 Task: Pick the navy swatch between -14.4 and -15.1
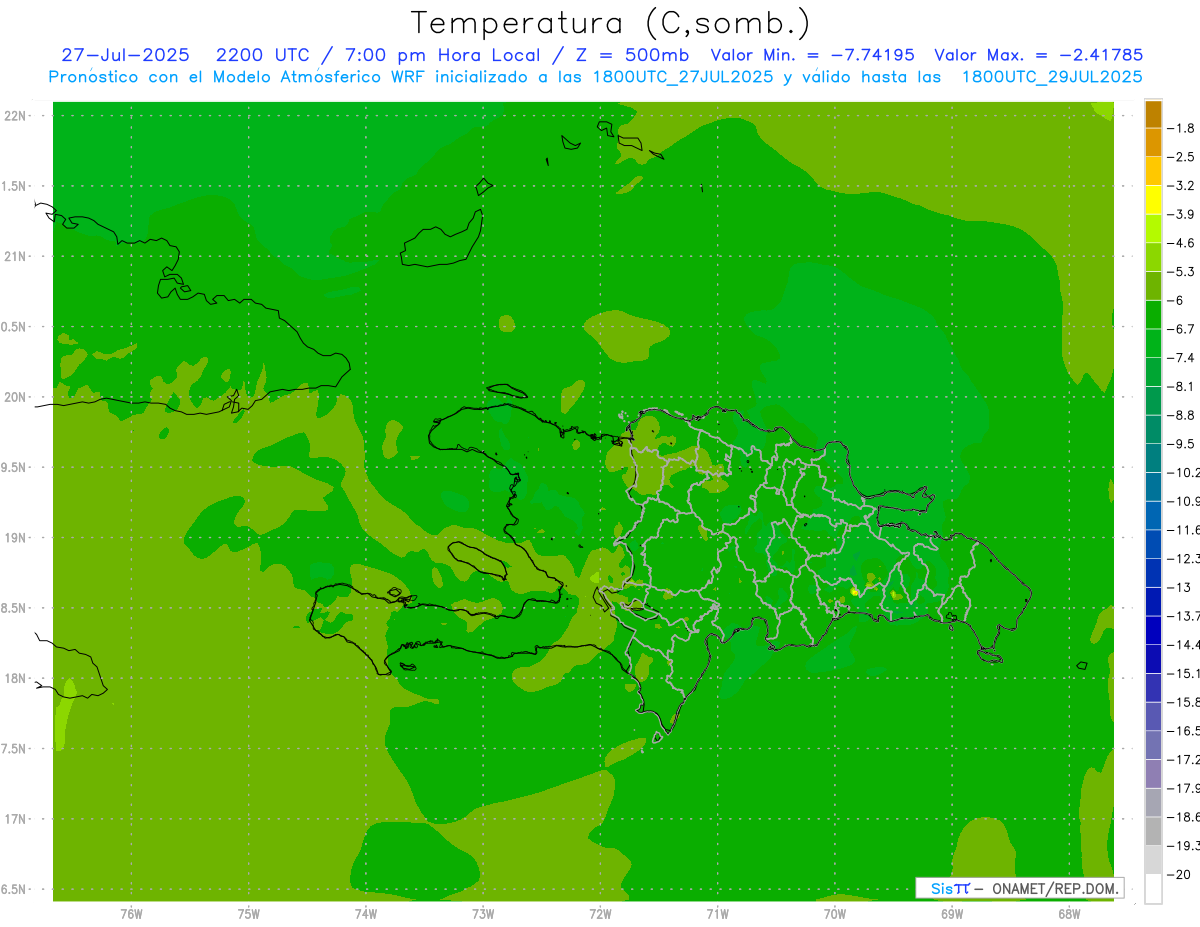coord(1153,659)
